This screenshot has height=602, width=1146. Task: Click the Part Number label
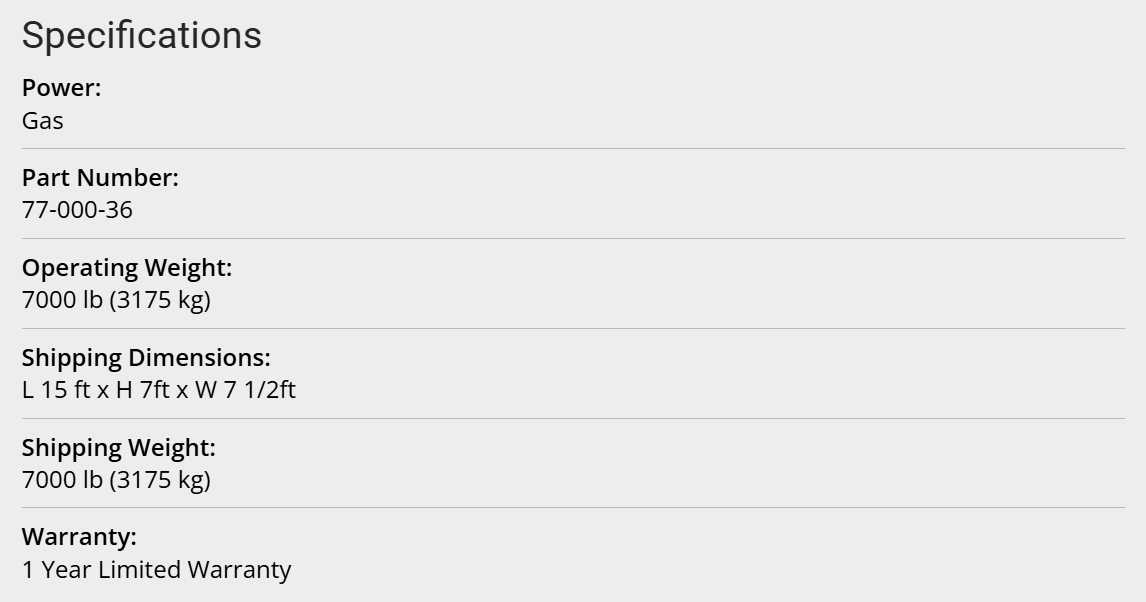[x=100, y=178]
